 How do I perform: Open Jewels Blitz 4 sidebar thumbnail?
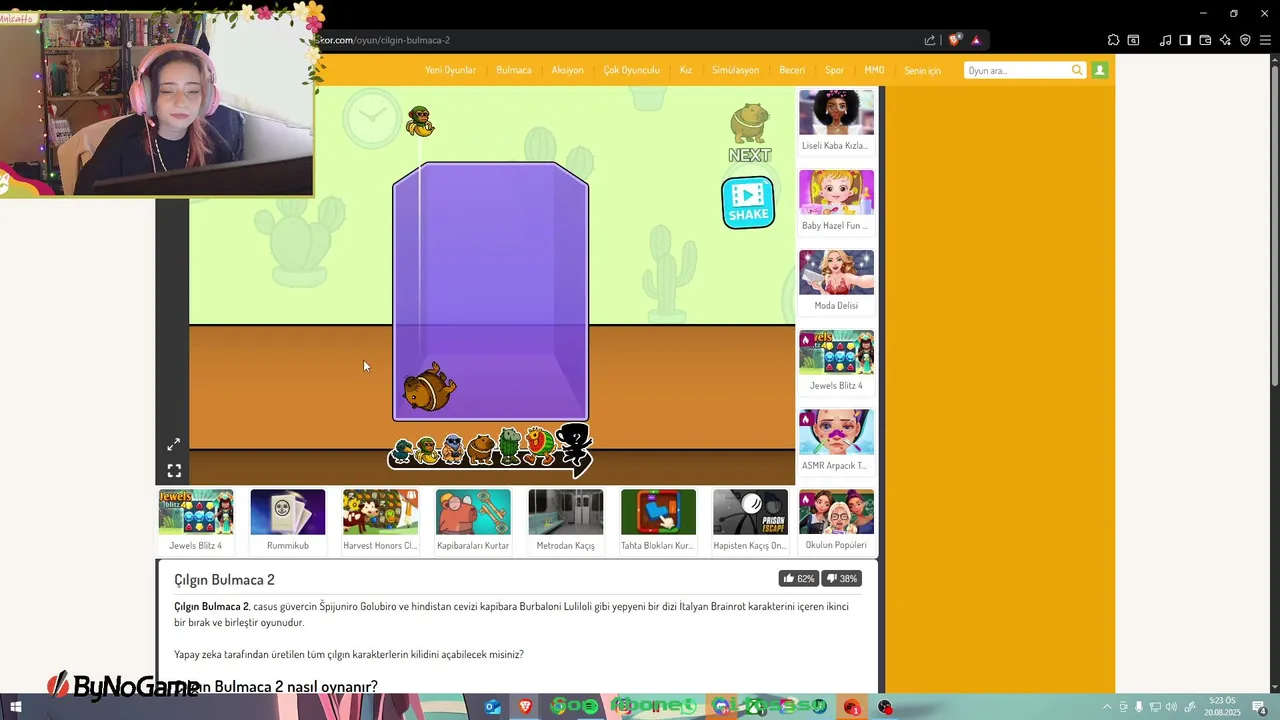tap(836, 352)
